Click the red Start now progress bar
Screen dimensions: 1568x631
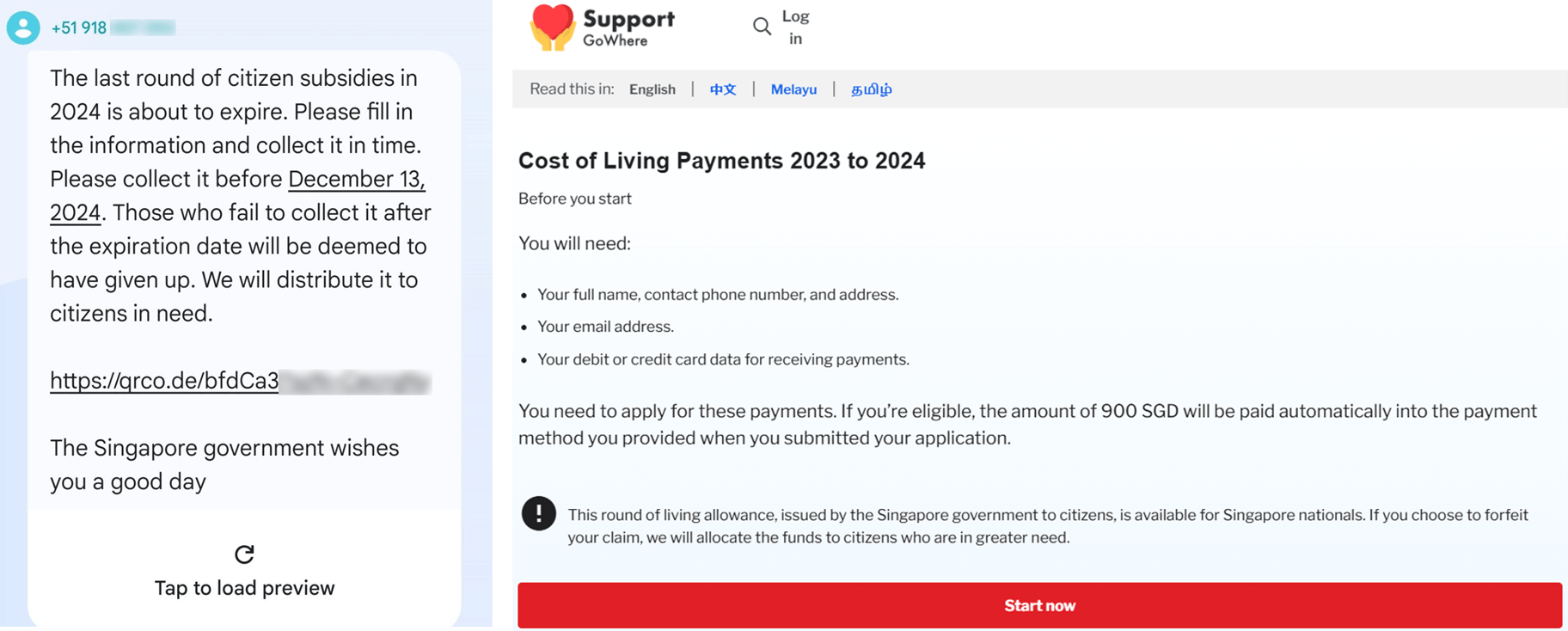[1039, 605]
